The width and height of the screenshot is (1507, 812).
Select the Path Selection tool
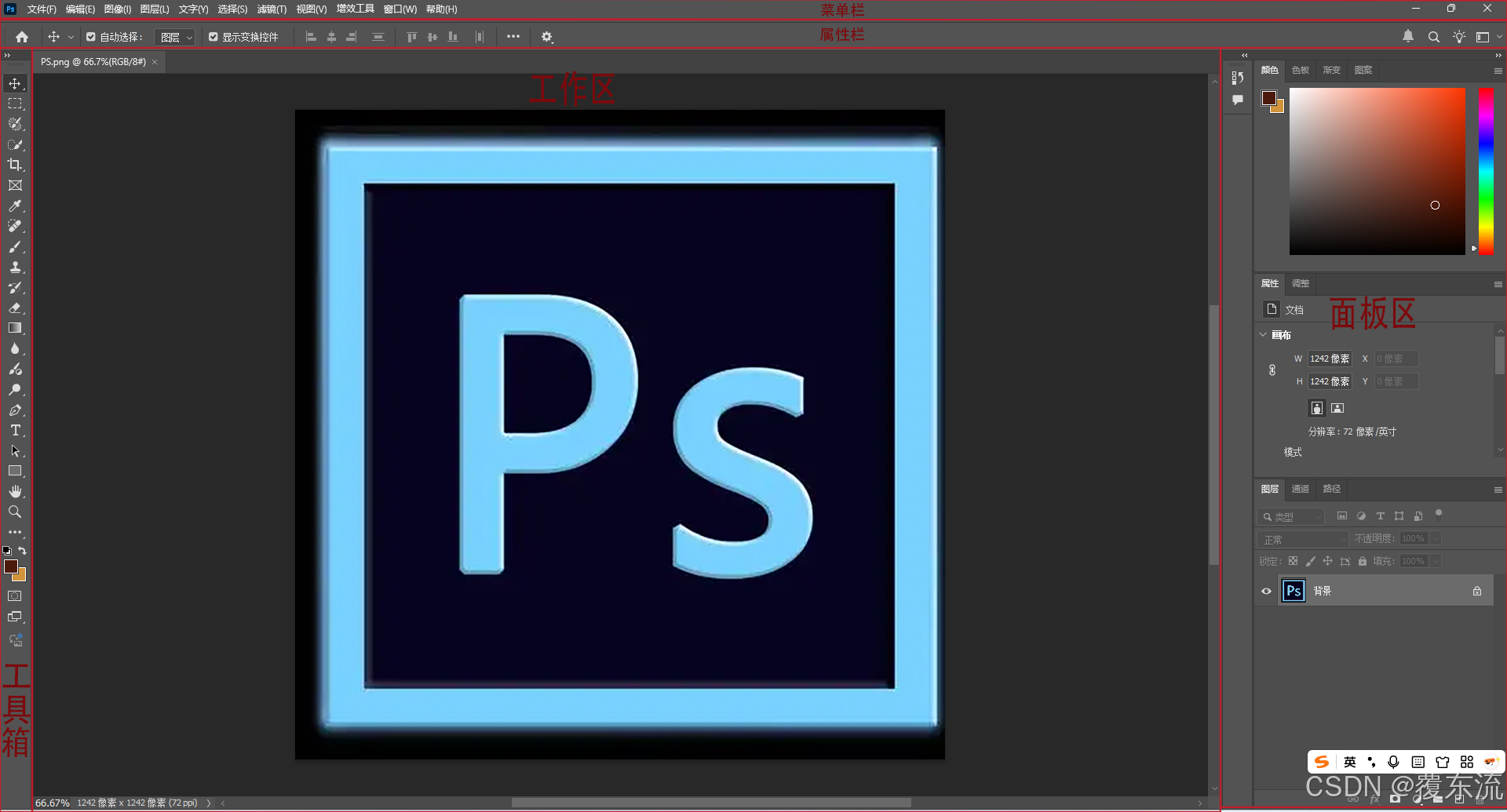click(x=15, y=450)
